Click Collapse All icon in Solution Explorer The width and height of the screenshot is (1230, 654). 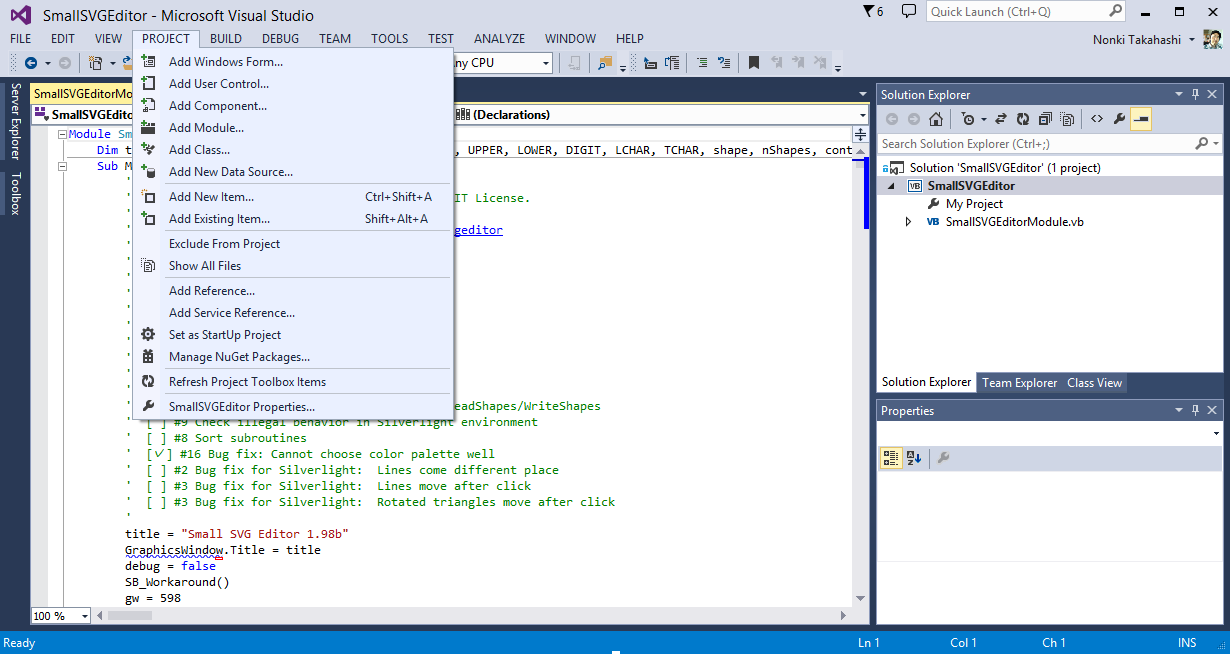pyautogui.click(x=1044, y=119)
